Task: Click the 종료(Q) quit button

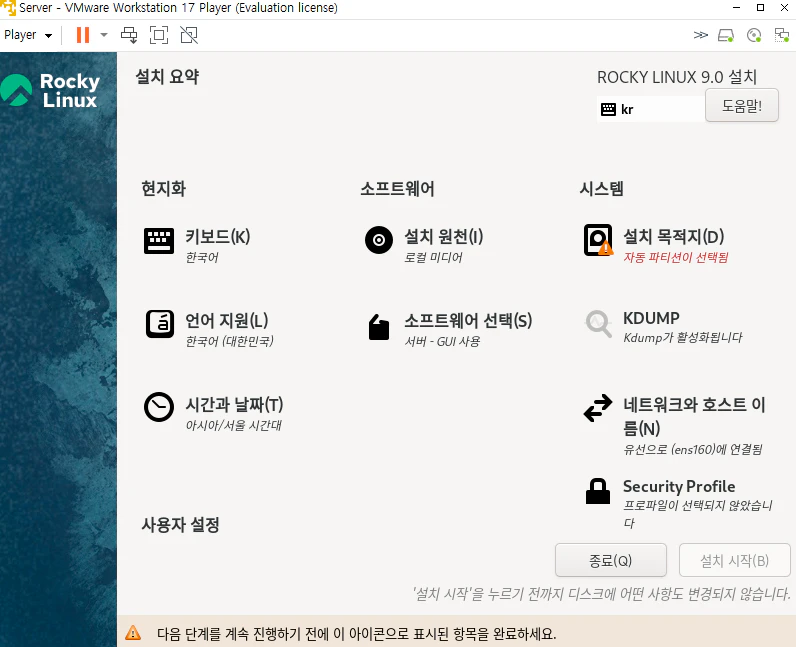Action: coord(611,560)
